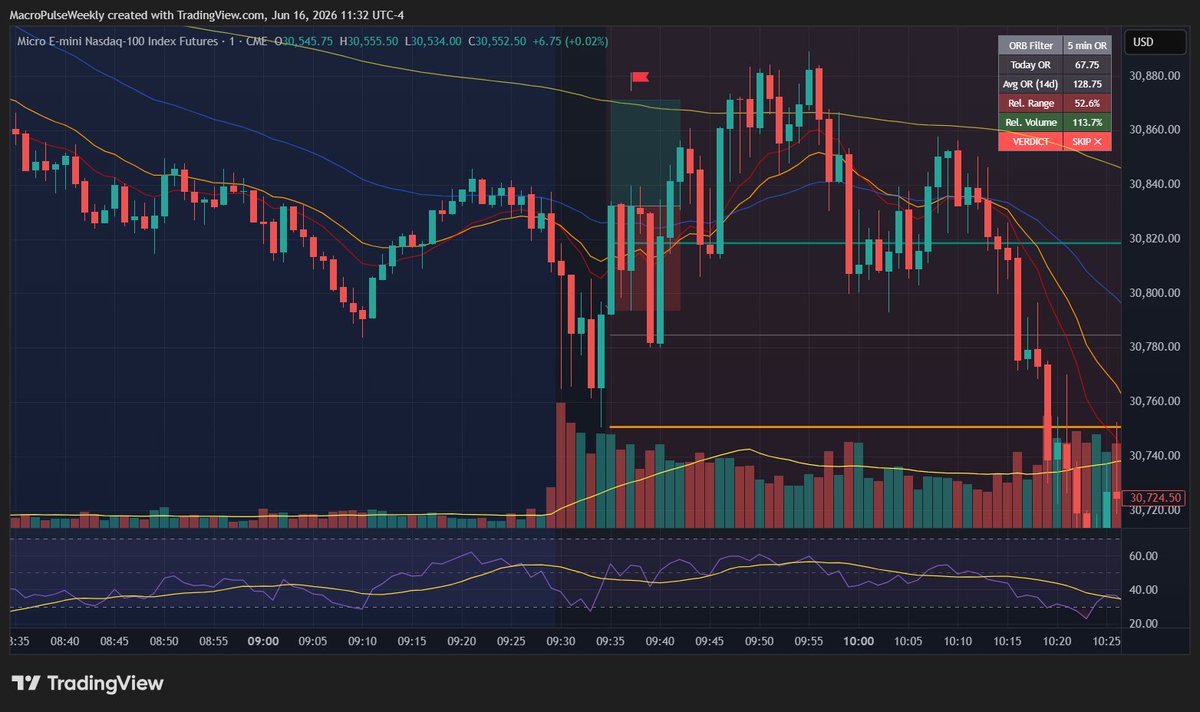
Task: Click the 52.6% value cell
Action: [1086, 102]
